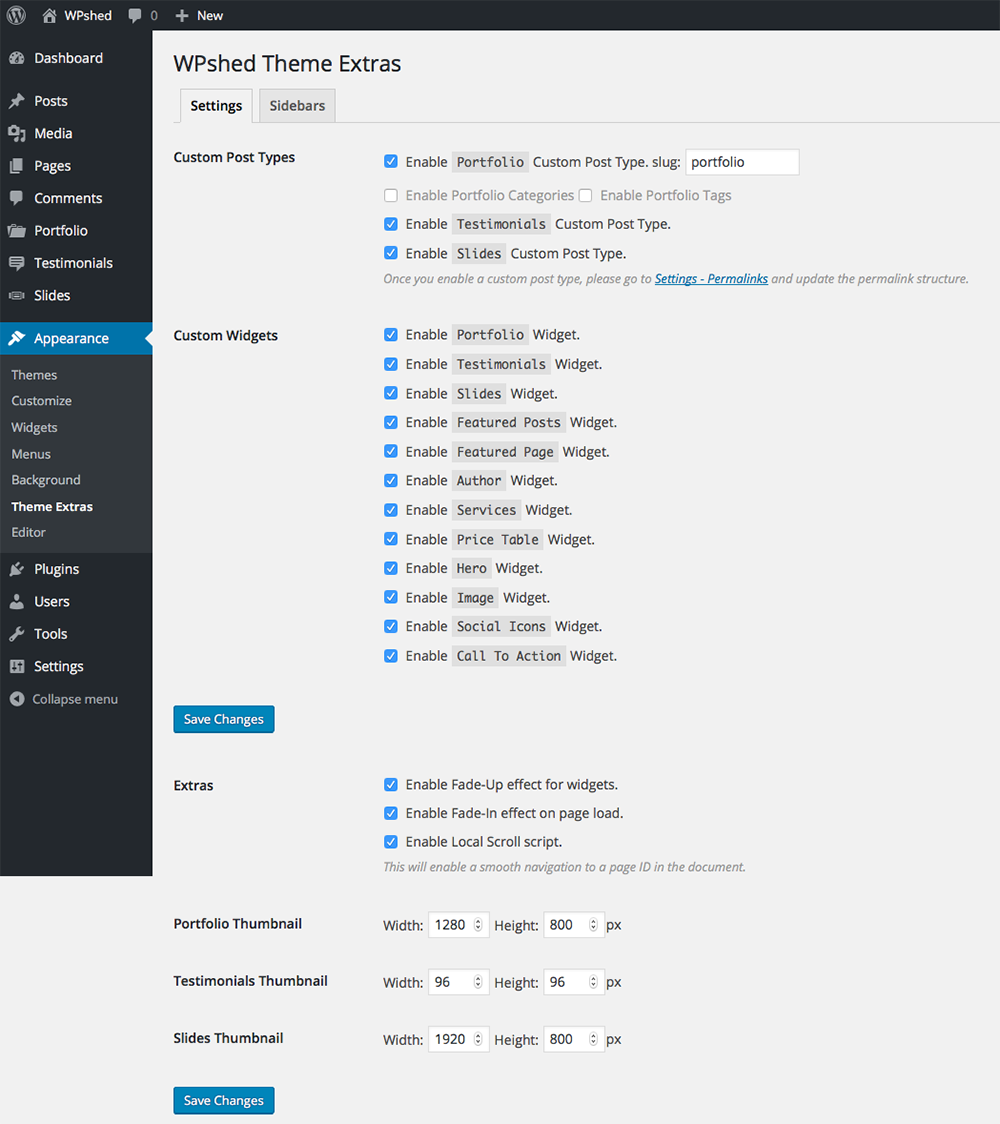Click the Pages icon in sidebar
This screenshot has width=1000, height=1124.
pos(16,166)
